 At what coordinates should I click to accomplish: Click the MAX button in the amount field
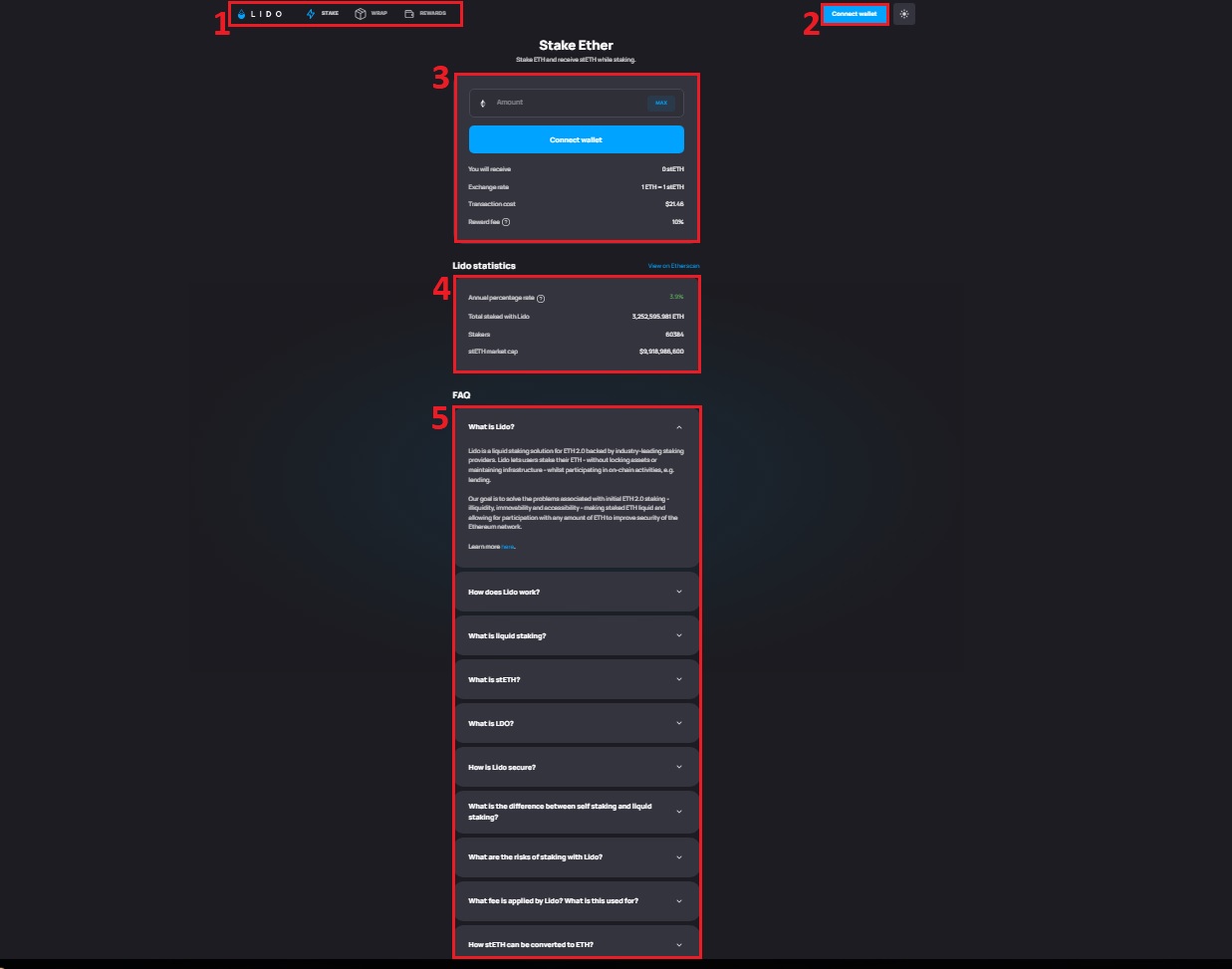[x=661, y=103]
